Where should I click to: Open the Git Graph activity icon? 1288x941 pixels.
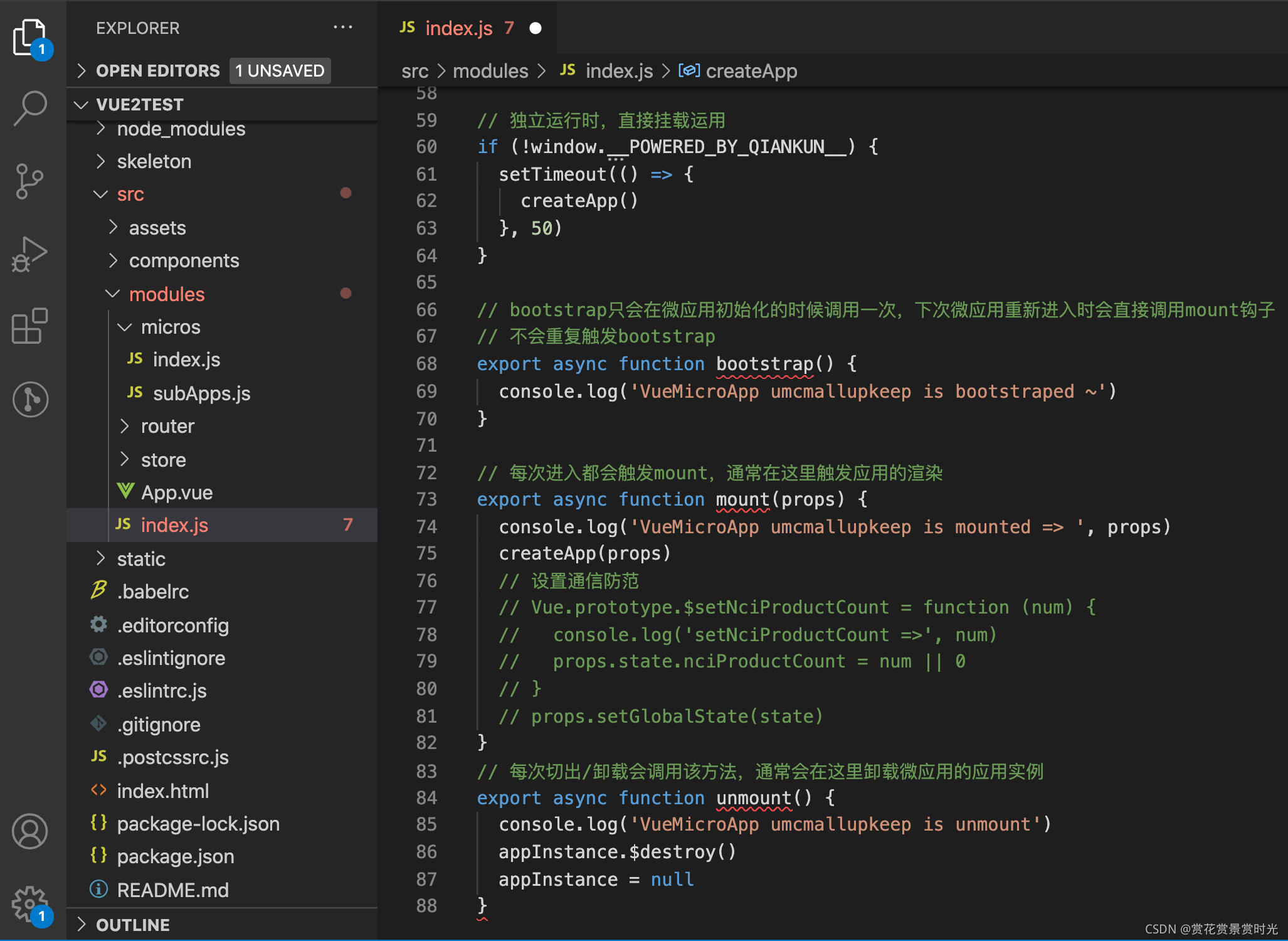[29, 400]
